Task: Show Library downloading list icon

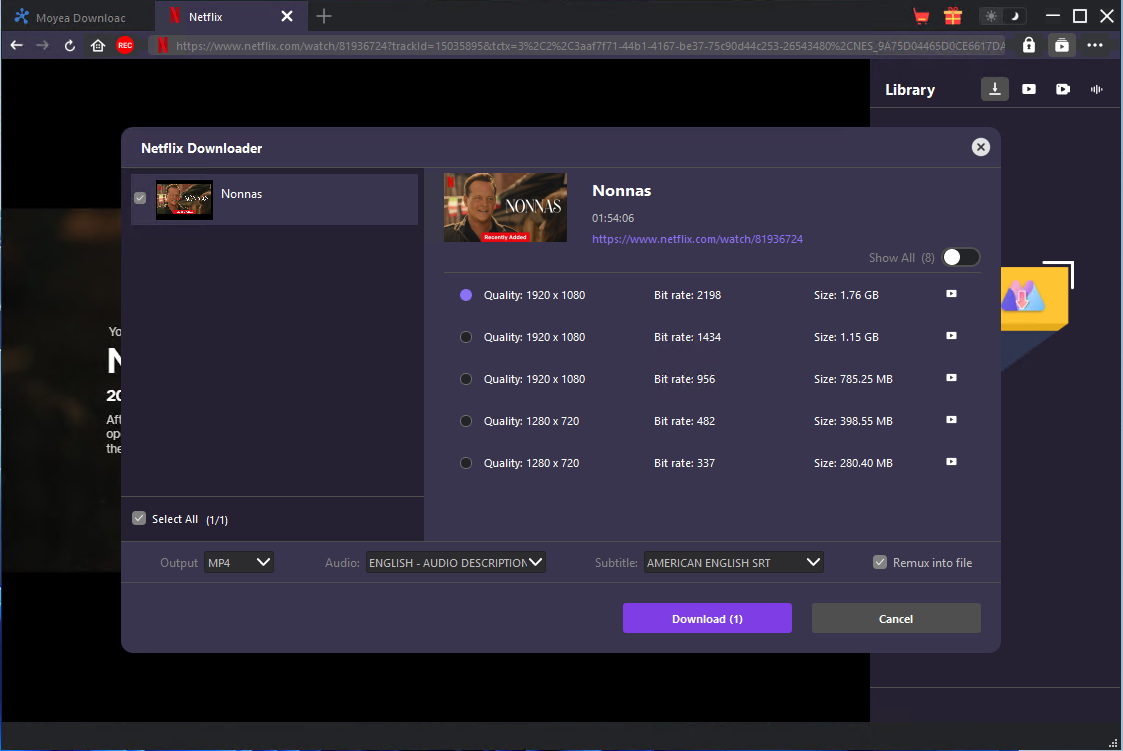Action: (x=994, y=89)
